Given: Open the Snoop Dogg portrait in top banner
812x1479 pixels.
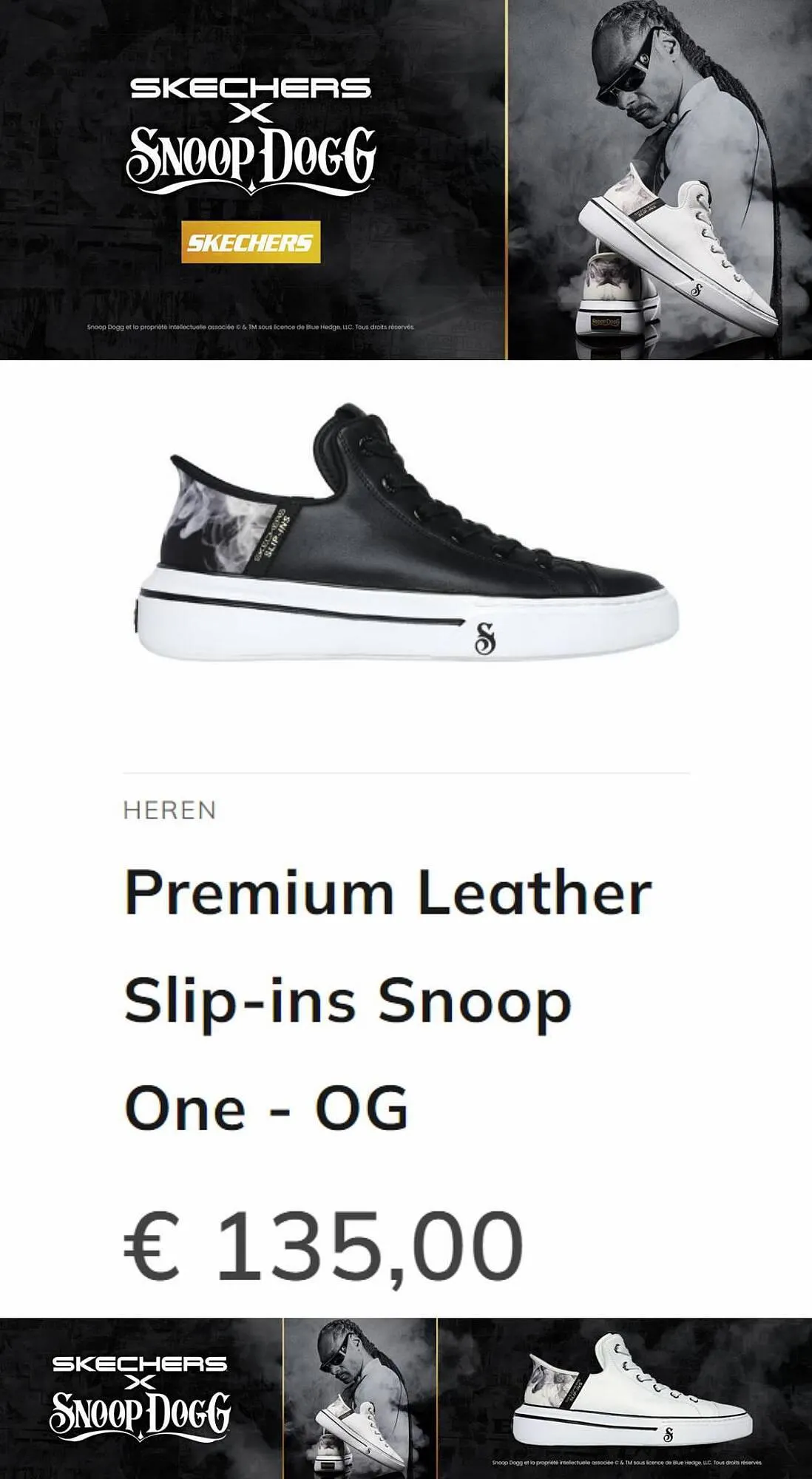Looking at the screenshot, I should click(x=660, y=180).
